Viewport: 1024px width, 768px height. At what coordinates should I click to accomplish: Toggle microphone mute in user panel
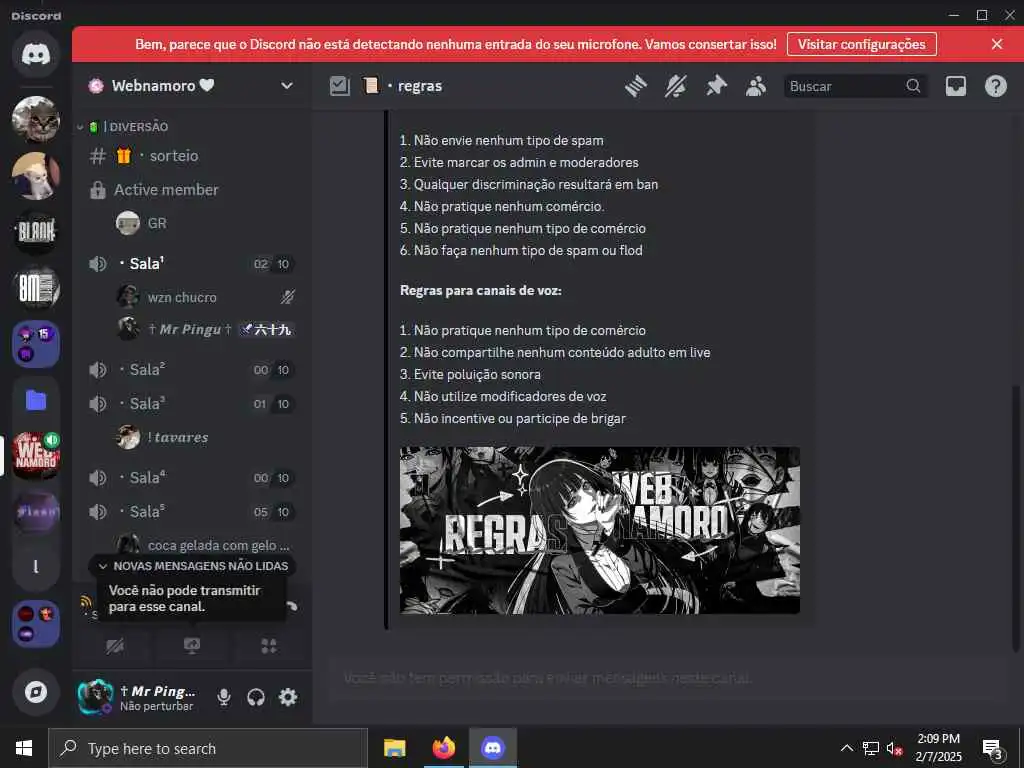coord(223,697)
